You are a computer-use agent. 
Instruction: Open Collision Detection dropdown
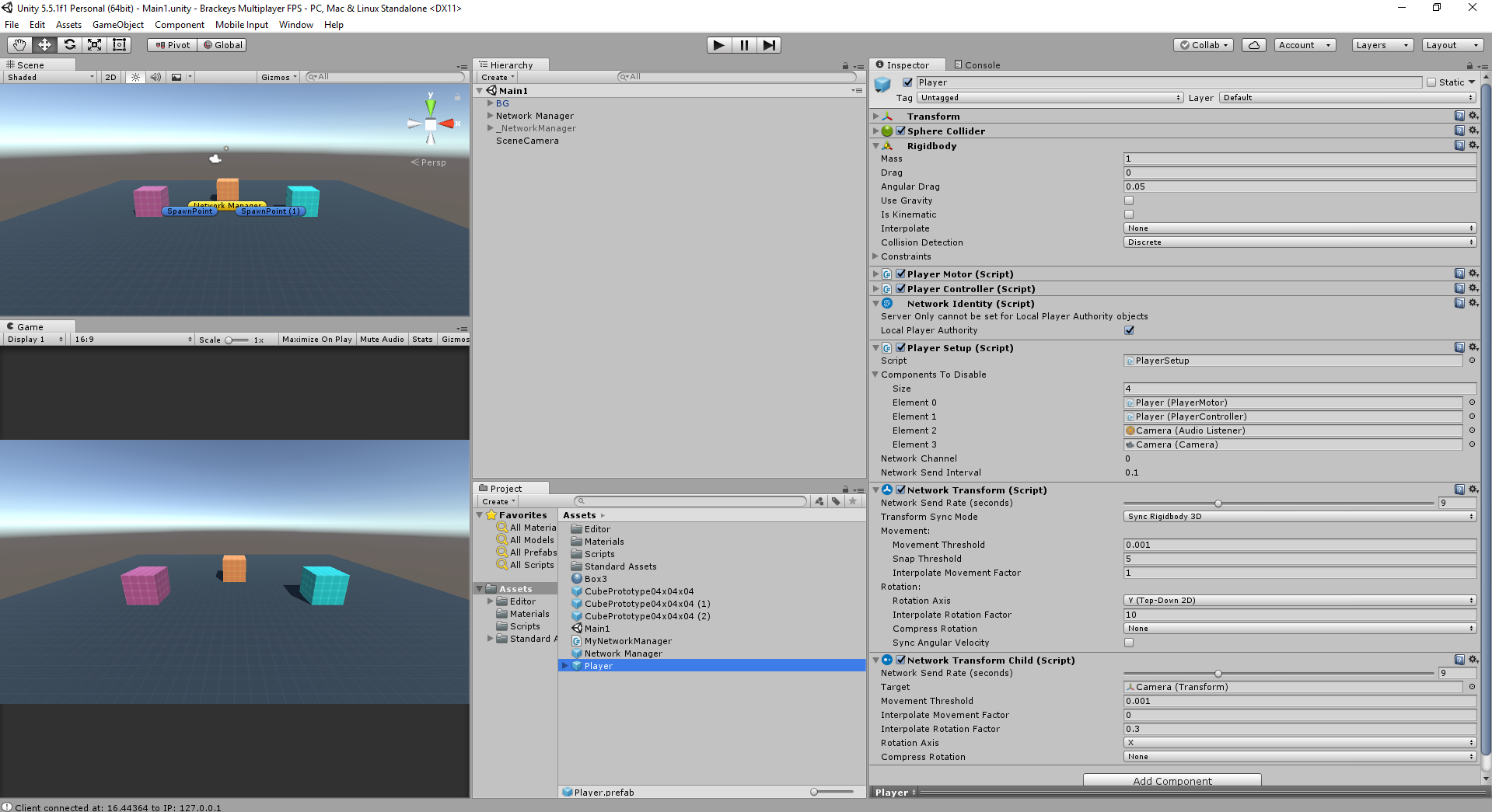click(1300, 242)
